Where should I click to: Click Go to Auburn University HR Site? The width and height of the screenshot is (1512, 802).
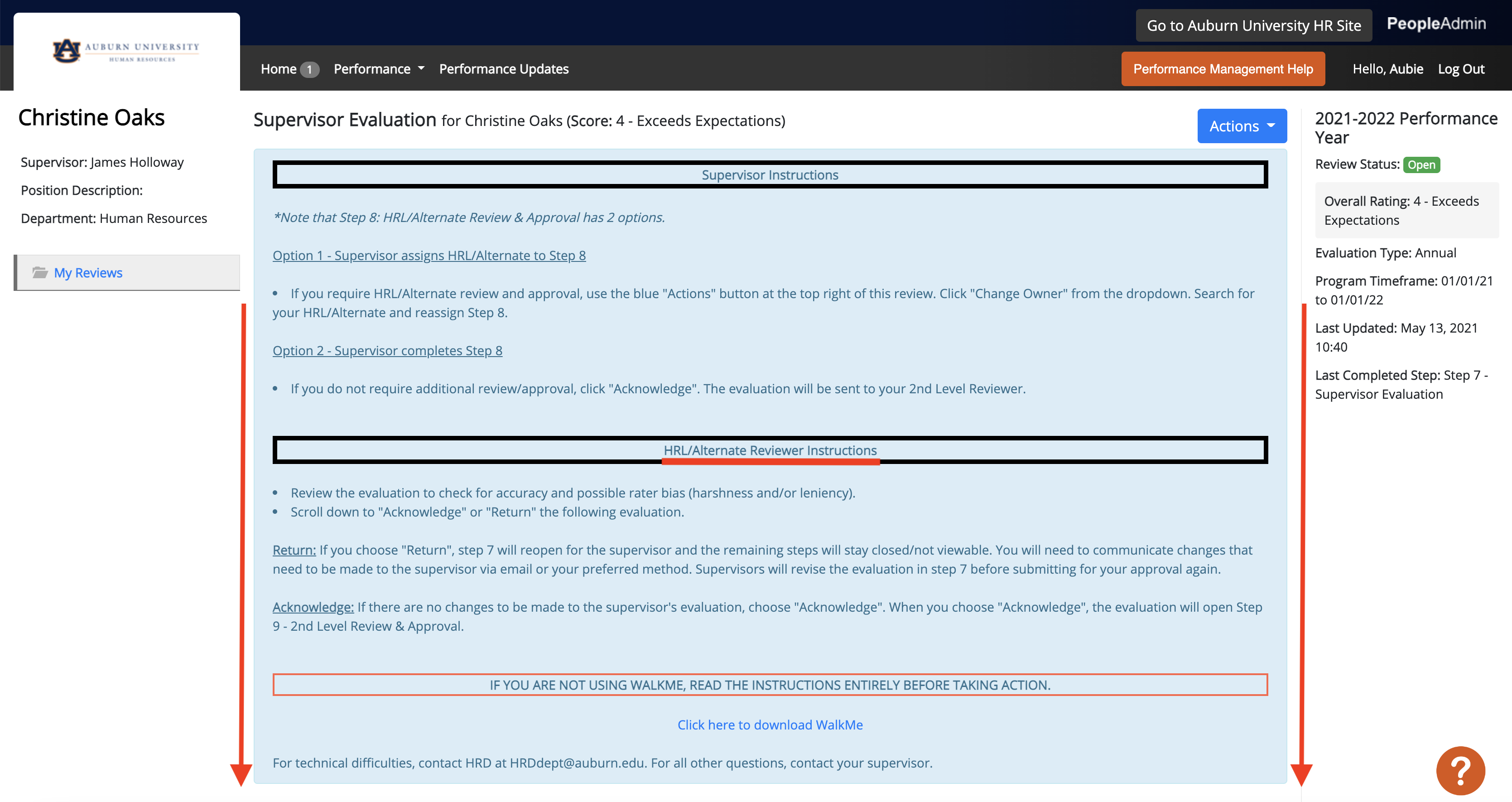(1254, 25)
